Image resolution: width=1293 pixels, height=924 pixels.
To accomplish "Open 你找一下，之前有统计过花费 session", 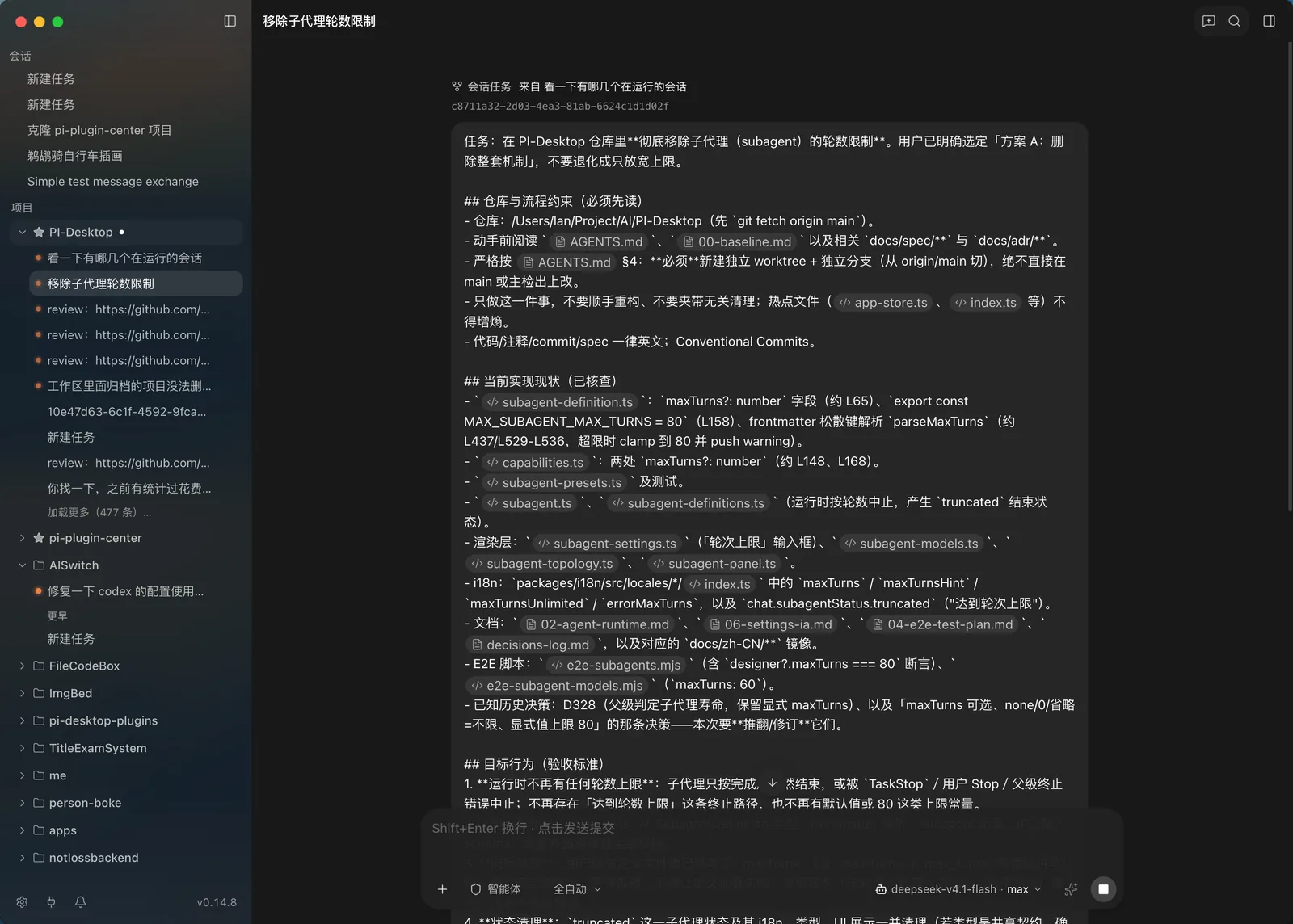I will (129, 488).
